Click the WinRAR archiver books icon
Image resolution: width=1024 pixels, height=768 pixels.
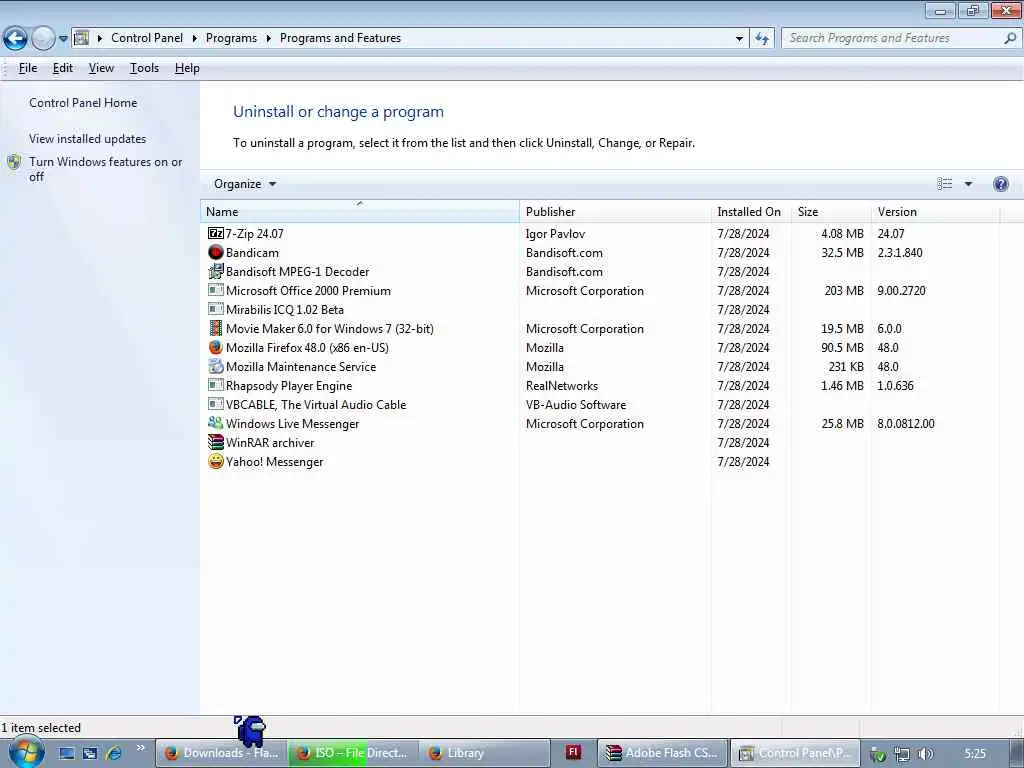[x=216, y=442]
